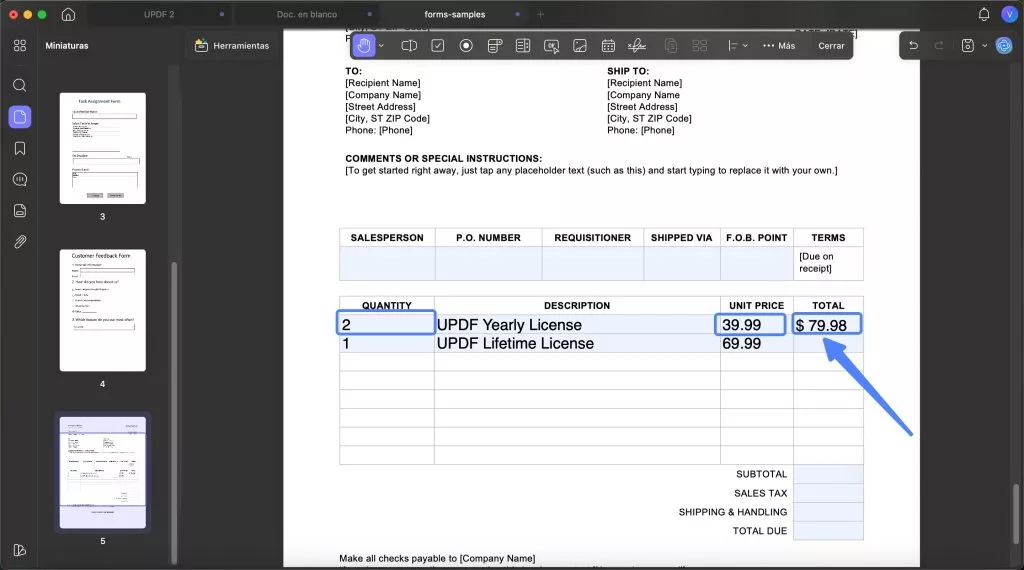Select the image field form tool
This screenshot has height=570, width=1024.
pos(579,46)
